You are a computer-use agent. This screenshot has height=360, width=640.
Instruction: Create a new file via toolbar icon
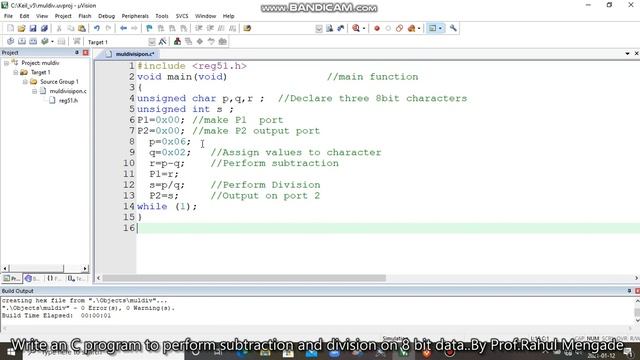(10, 28)
